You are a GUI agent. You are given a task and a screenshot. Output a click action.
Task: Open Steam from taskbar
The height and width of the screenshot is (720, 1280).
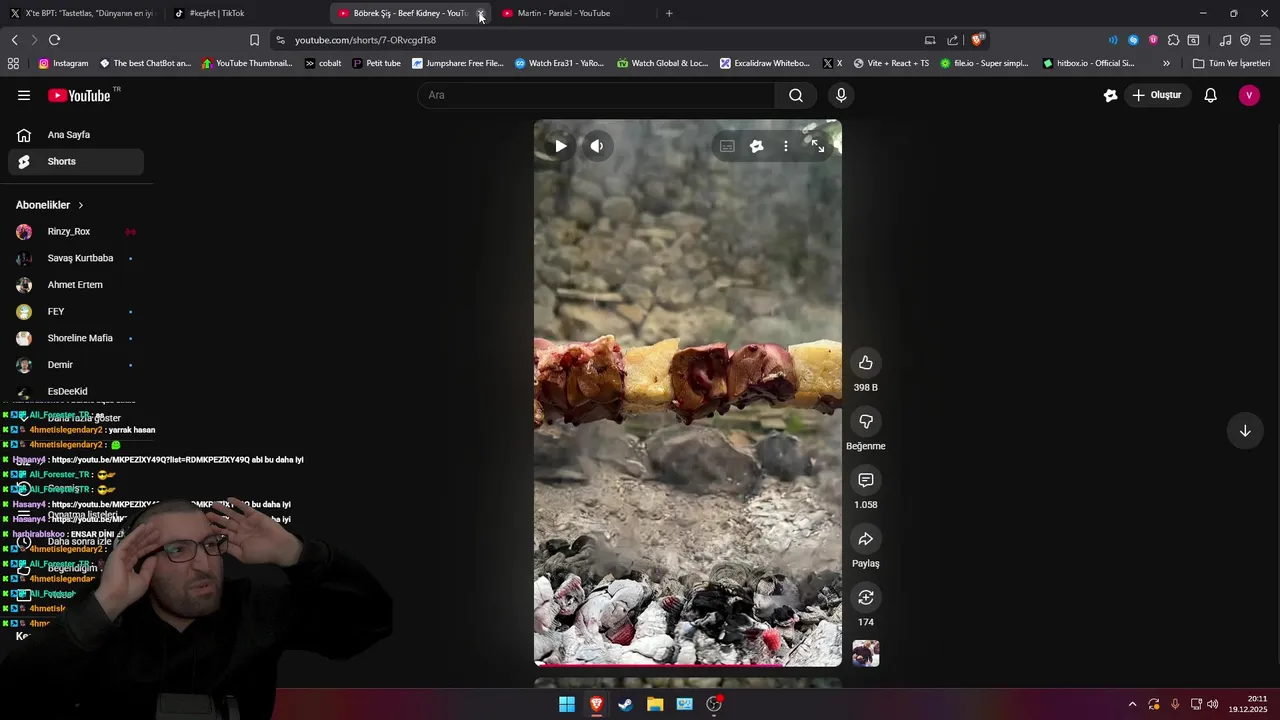(626, 704)
